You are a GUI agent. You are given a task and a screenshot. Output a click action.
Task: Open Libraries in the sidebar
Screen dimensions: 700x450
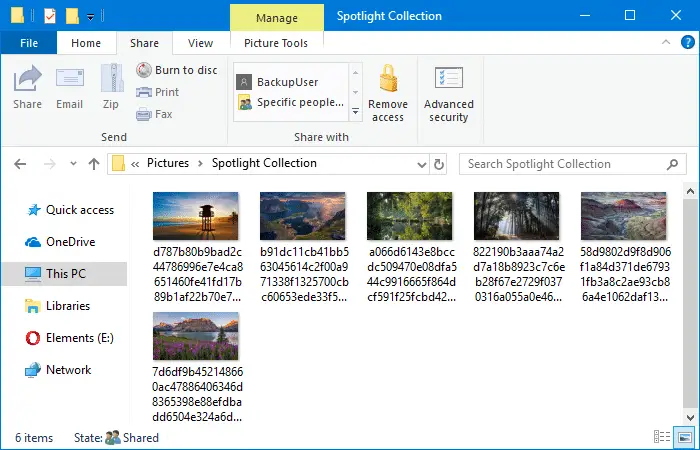point(58,306)
